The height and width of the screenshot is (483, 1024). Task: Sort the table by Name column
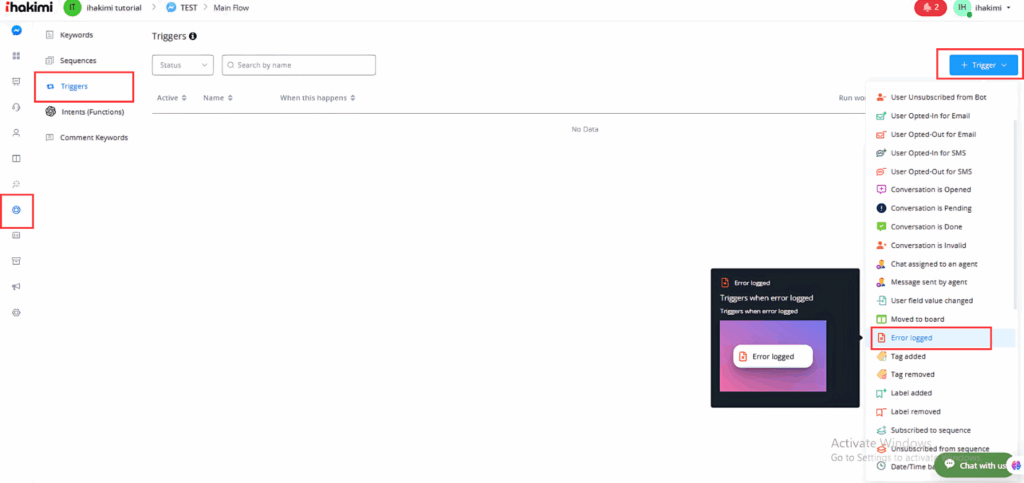pos(217,98)
